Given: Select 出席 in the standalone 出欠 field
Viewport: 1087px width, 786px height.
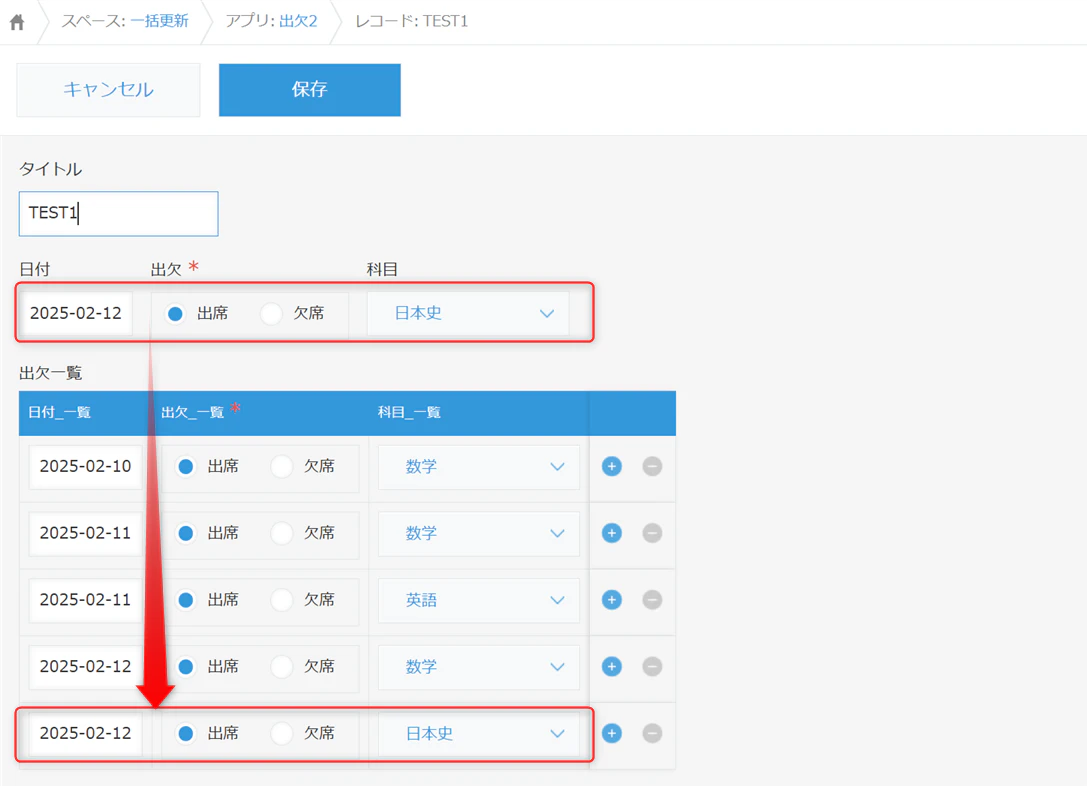Looking at the screenshot, I should click(175, 313).
